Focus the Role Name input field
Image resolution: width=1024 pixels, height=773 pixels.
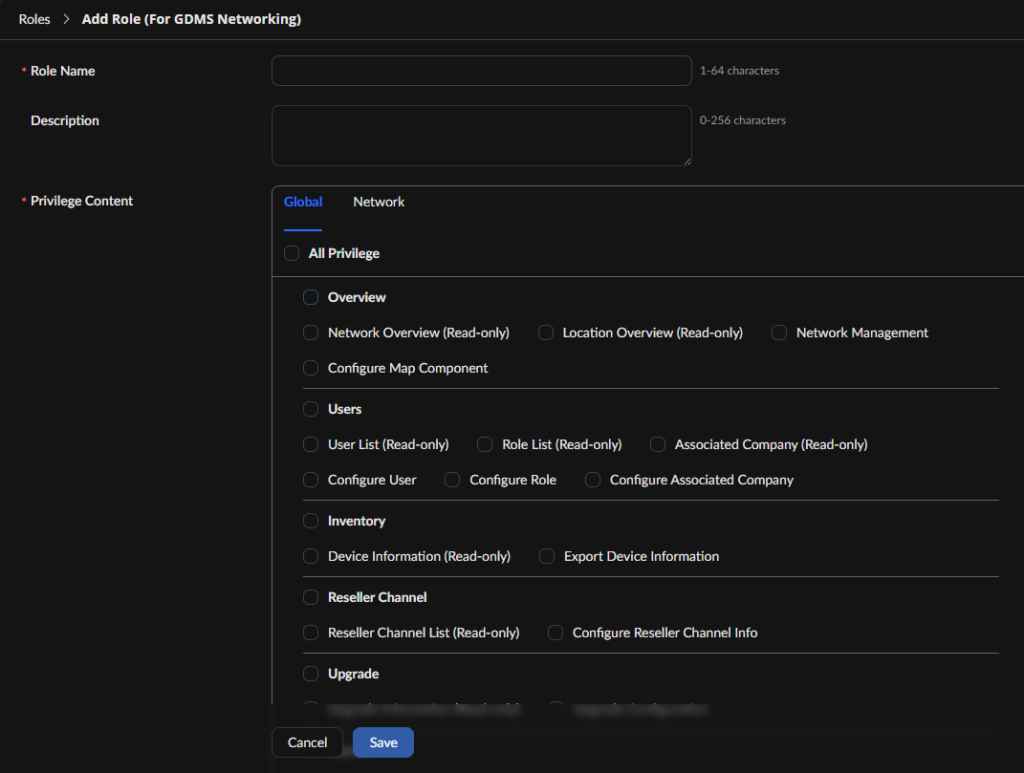(x=481, y=71)
